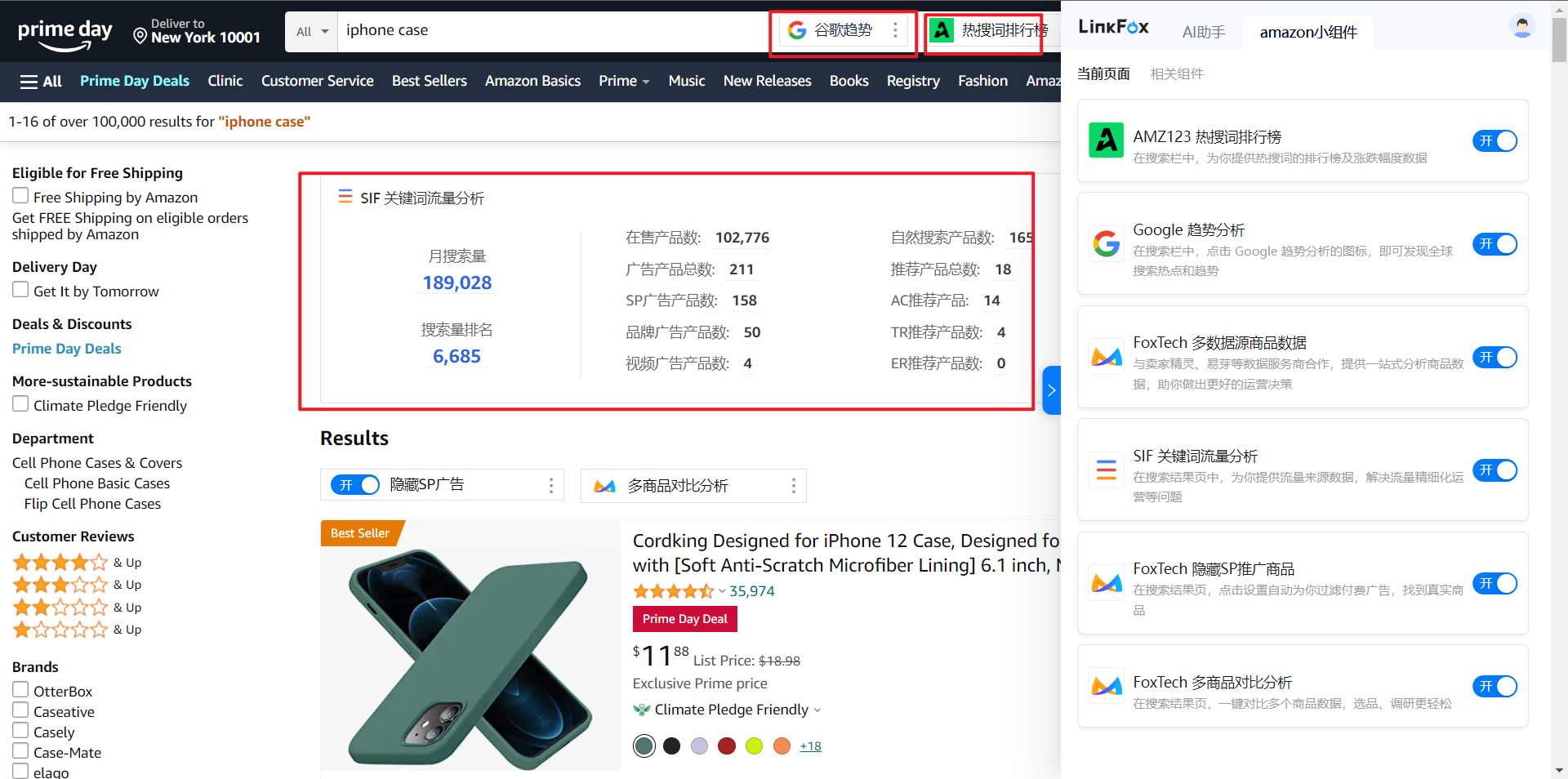
Task: Select the red color swatch
Action: tap(726, 746)
